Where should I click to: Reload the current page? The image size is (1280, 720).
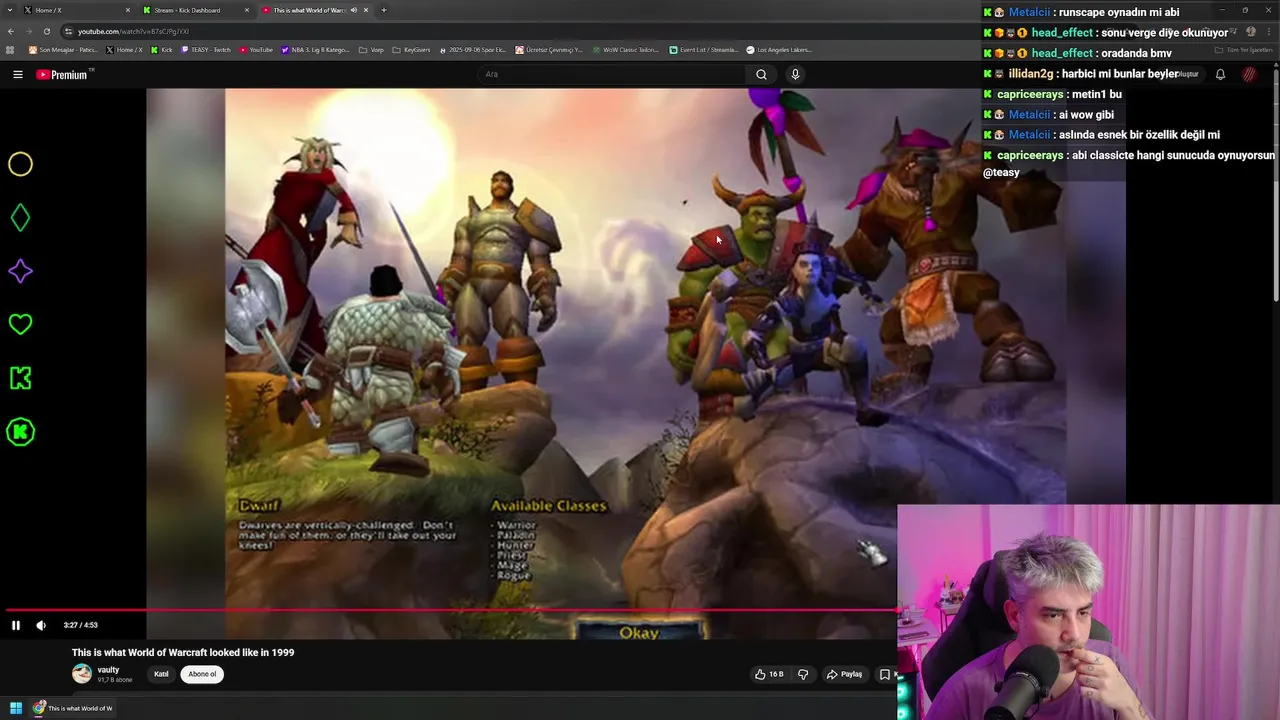tap(46, 31)
